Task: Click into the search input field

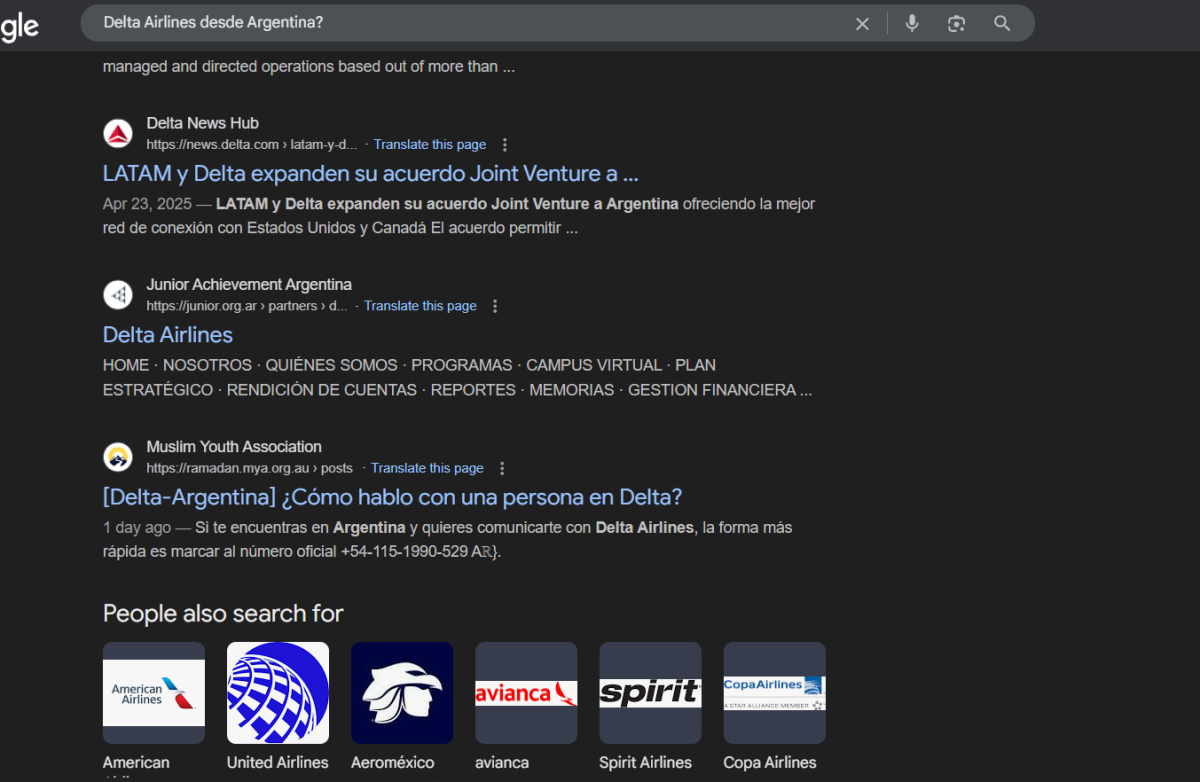Action: point(450,23)
